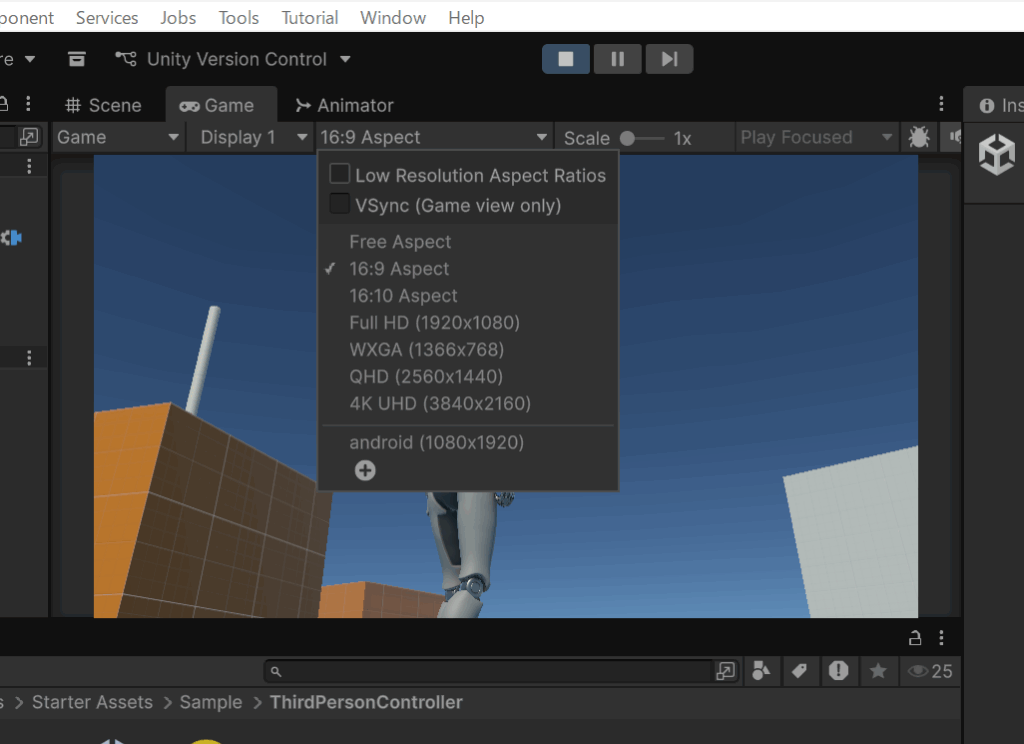
Task: Toggle the lock icon on the Project panel
Action: [x=914, y=638]
